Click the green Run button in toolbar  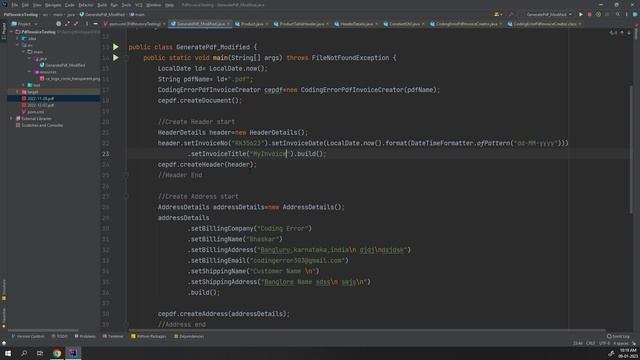point(581,14)
